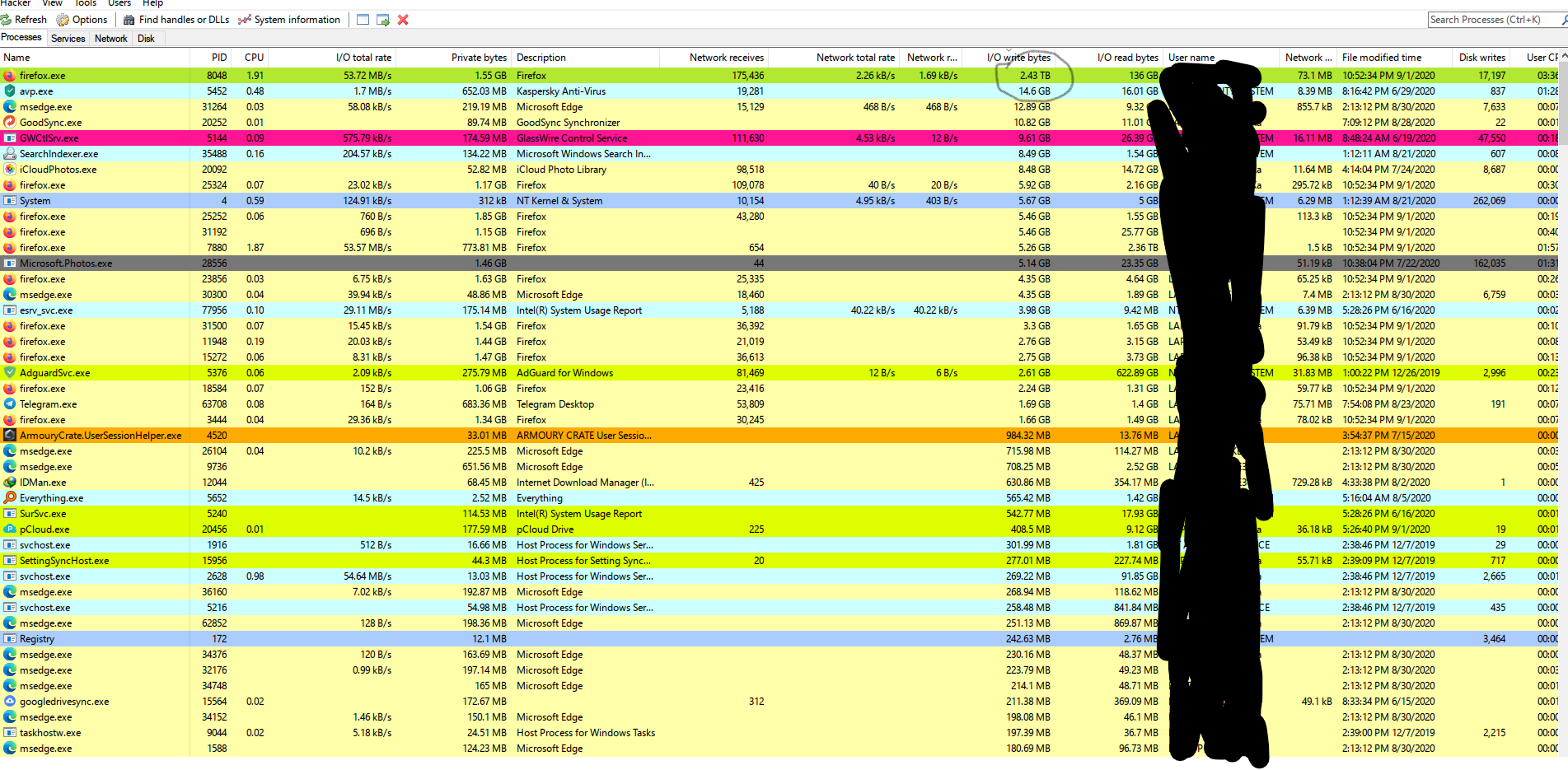Click the SurSvc.exe process icon

tap(10, 514)
